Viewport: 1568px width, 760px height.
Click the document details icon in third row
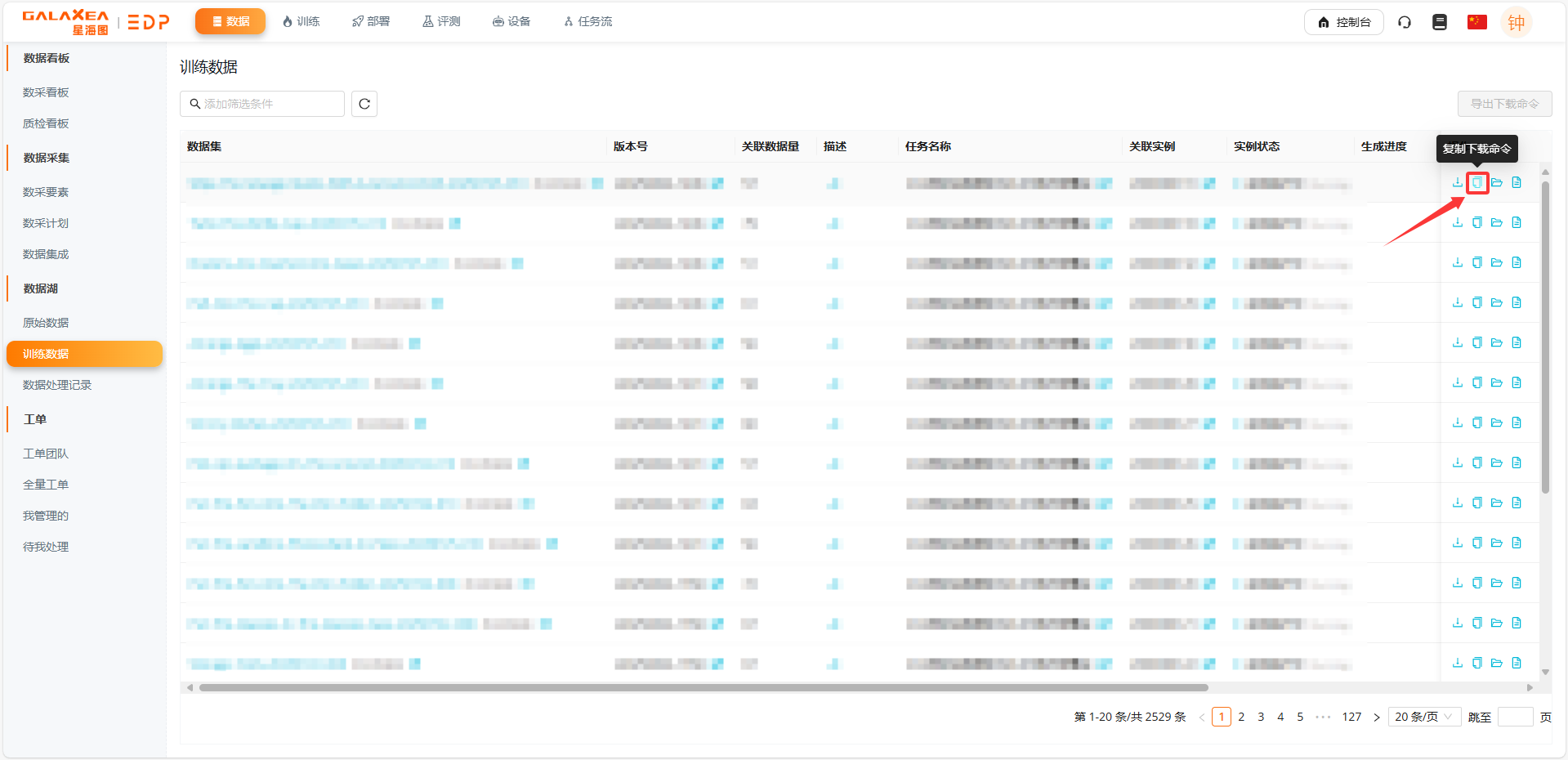coord(1517,262)
